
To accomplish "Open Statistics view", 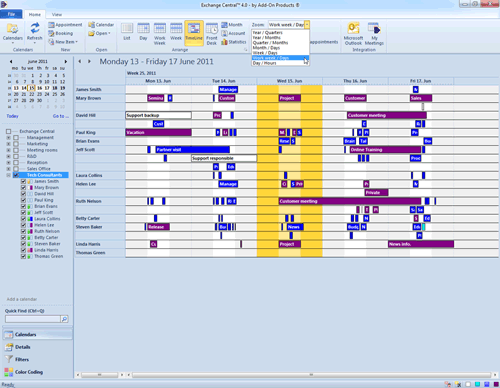I will (x=234, y=42).
